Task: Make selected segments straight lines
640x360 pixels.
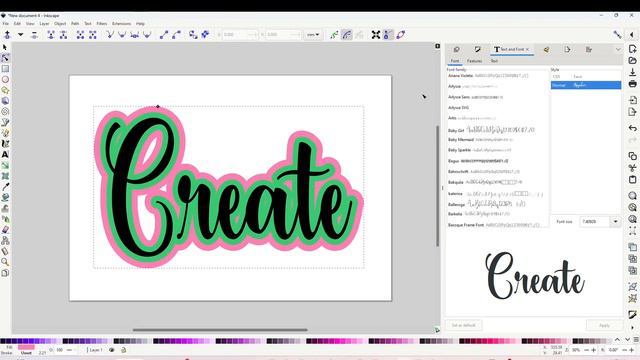Action: coord(164,35)
